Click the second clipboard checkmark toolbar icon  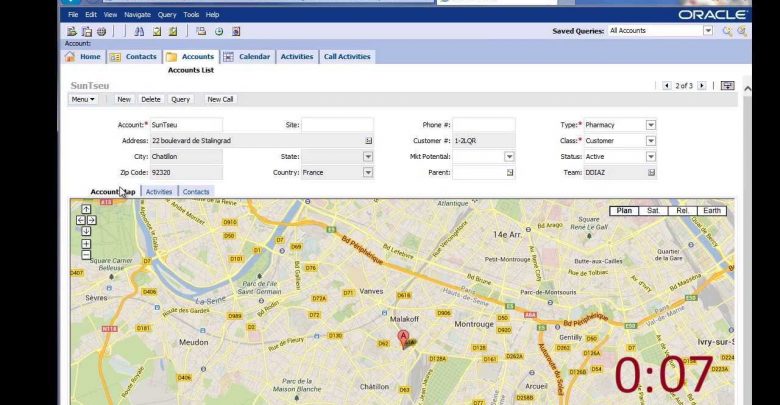[x=173, y=31]
